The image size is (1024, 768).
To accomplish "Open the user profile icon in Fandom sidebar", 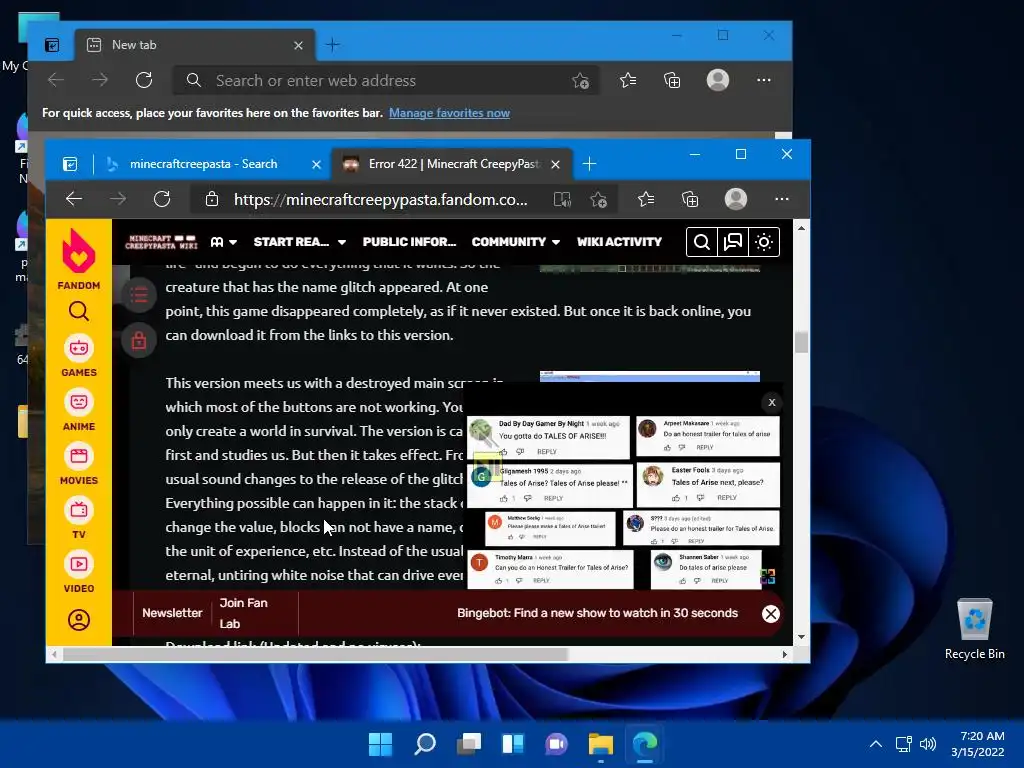I will (79, 620).
